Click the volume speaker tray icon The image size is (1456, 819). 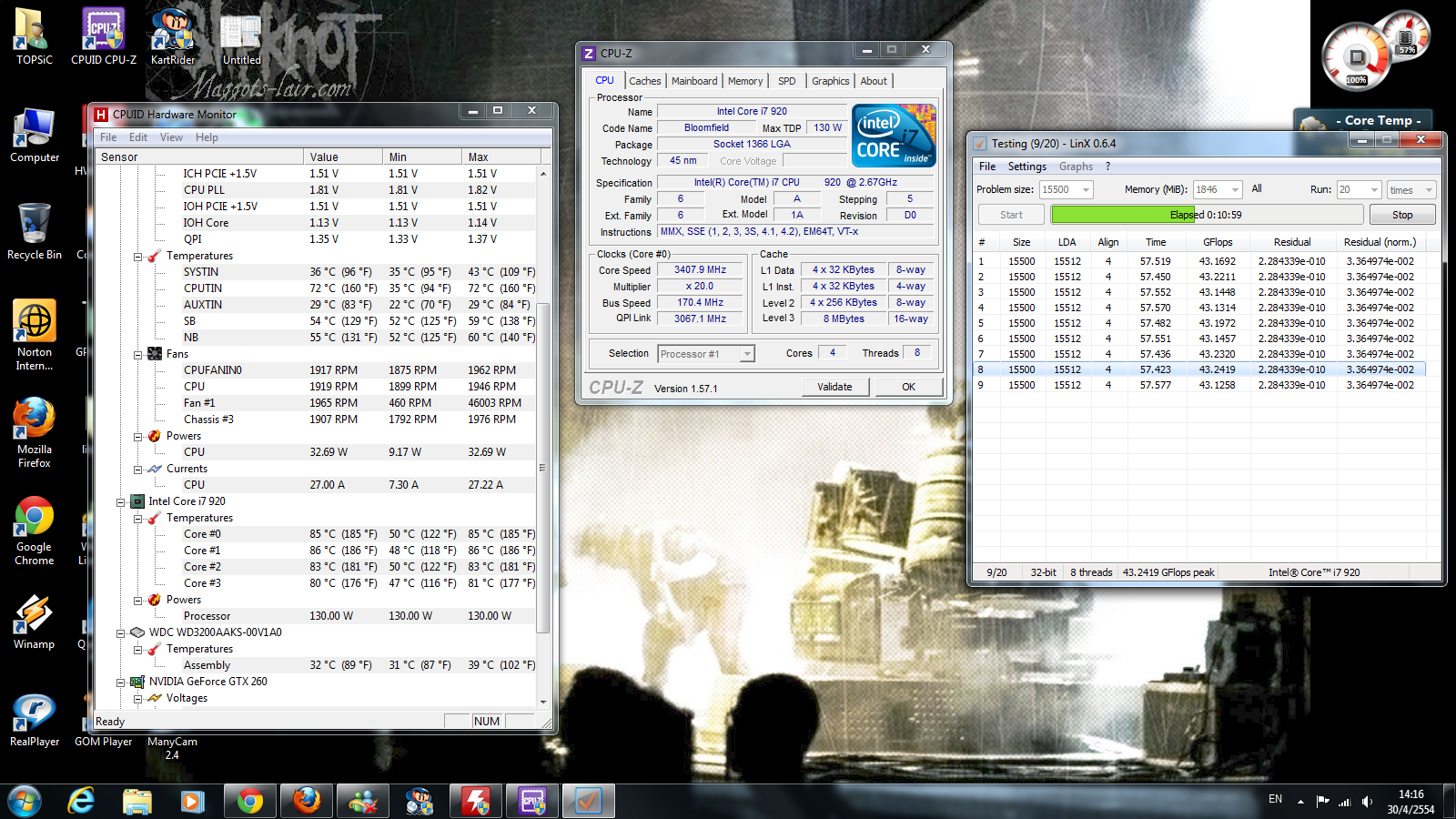[1367, 802]
